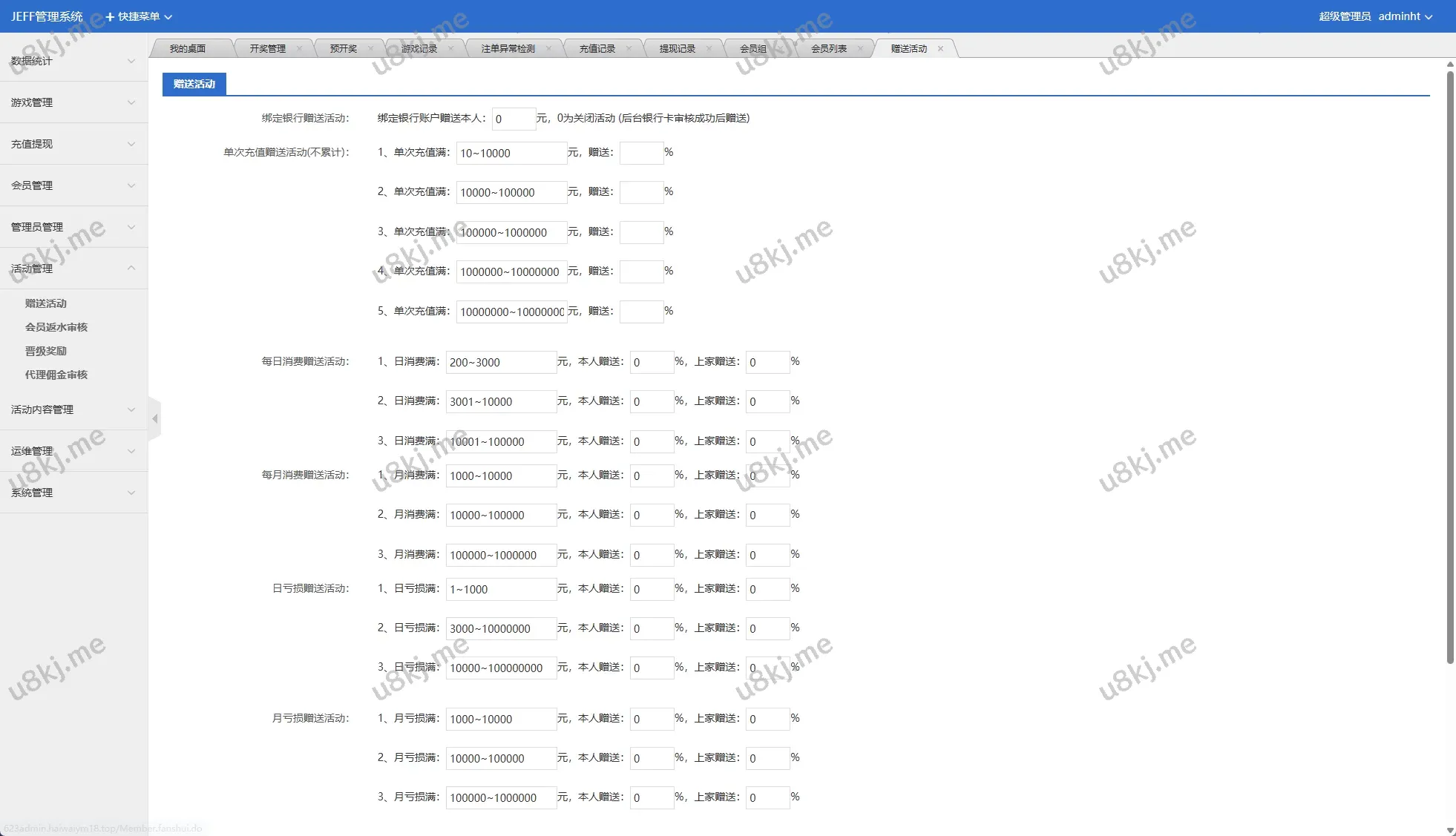The width and height of the screenshot is (1456, 836).
Task: Click the plus icon beside 快捷菜单
Action: coord(110,16)
